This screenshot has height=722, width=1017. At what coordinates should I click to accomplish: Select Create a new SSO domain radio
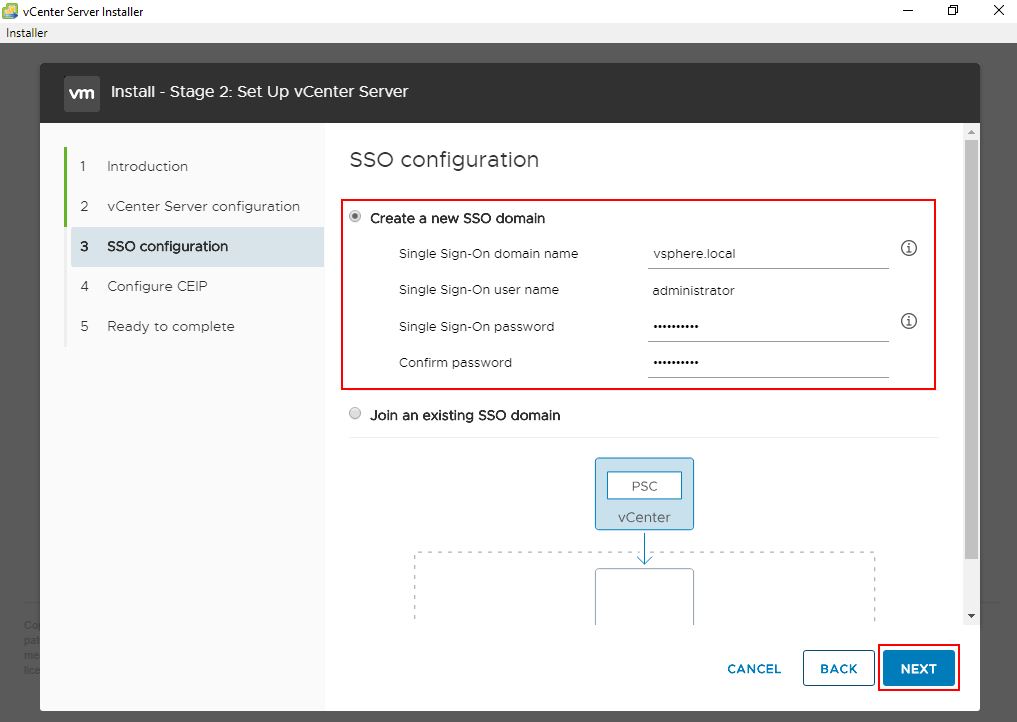(x=355, y=217)
